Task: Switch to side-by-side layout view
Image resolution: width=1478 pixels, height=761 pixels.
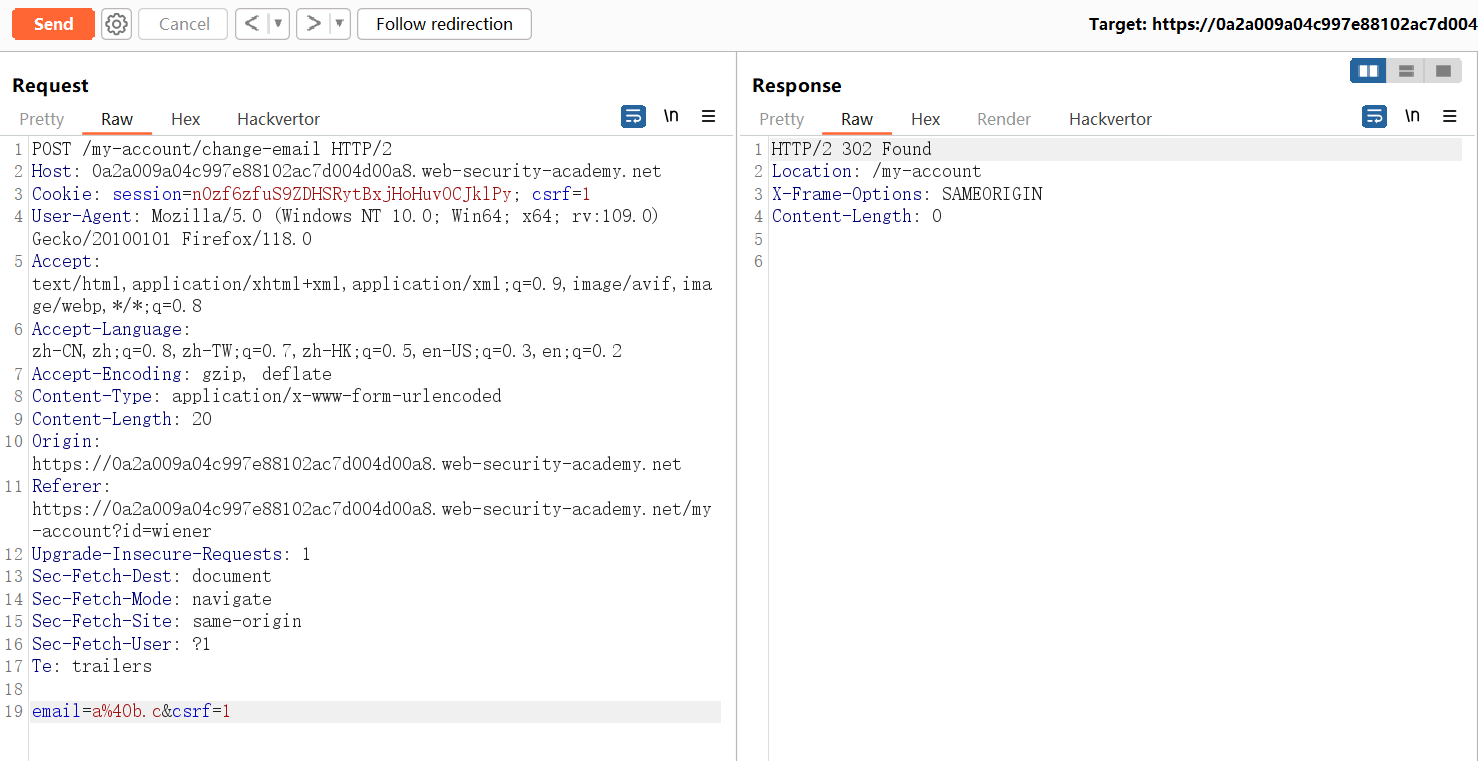Action: pos(1368,71)
